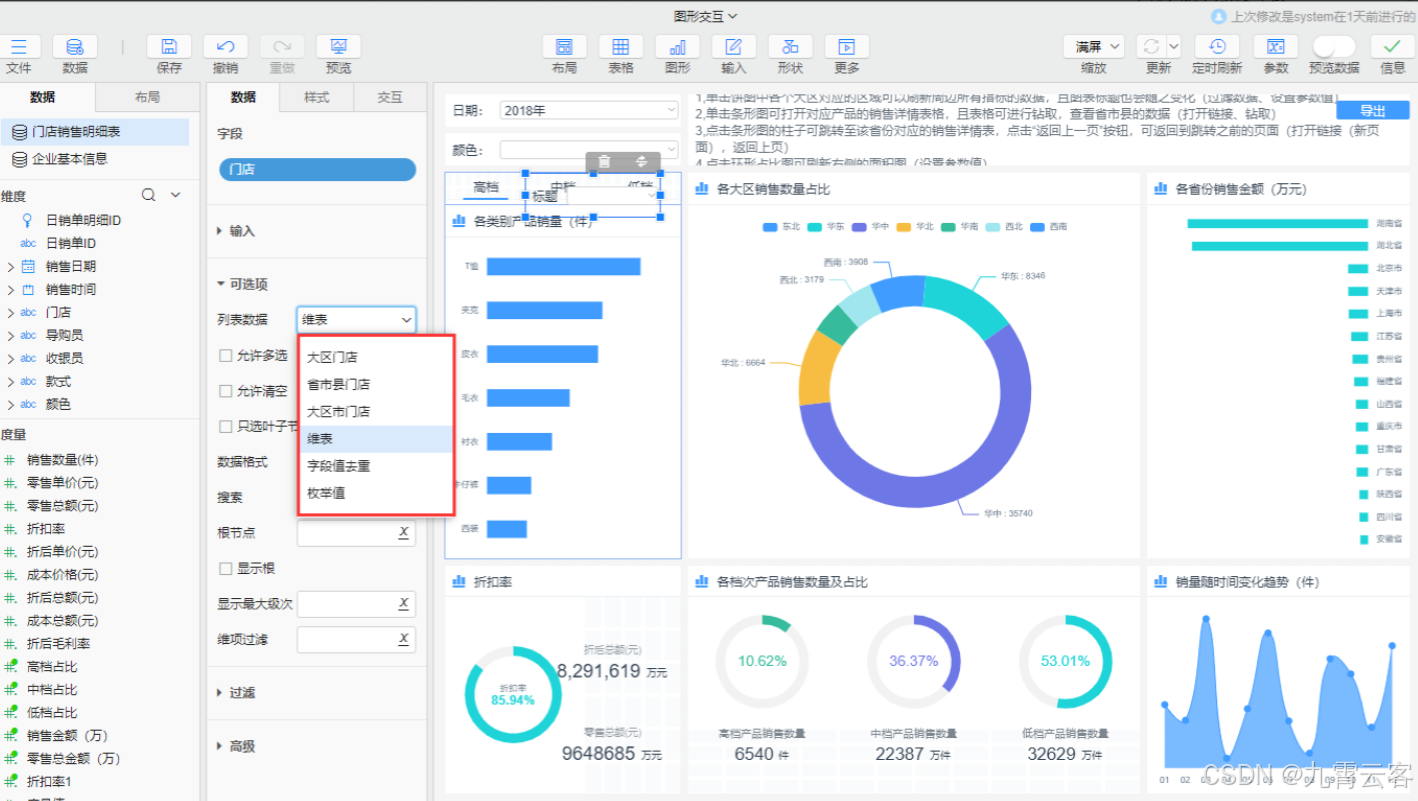Open the 日期 2018年 dropdown
This screenshot has height=801, width=1418.
589,111
